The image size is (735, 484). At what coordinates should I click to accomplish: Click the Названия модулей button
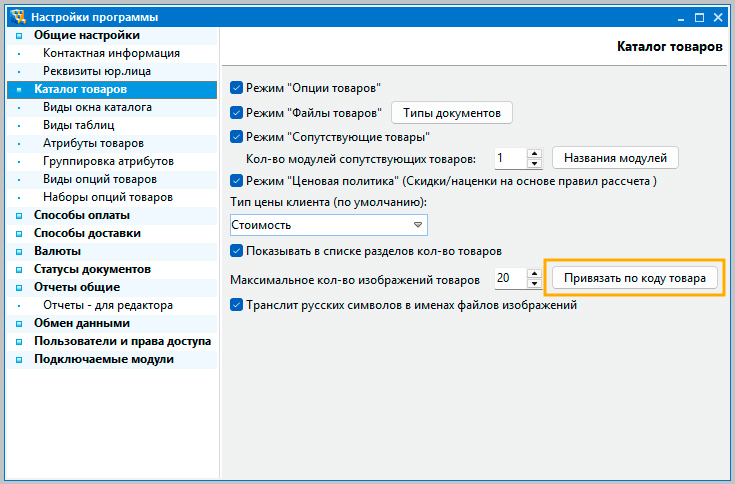click(x=615, y=158)
